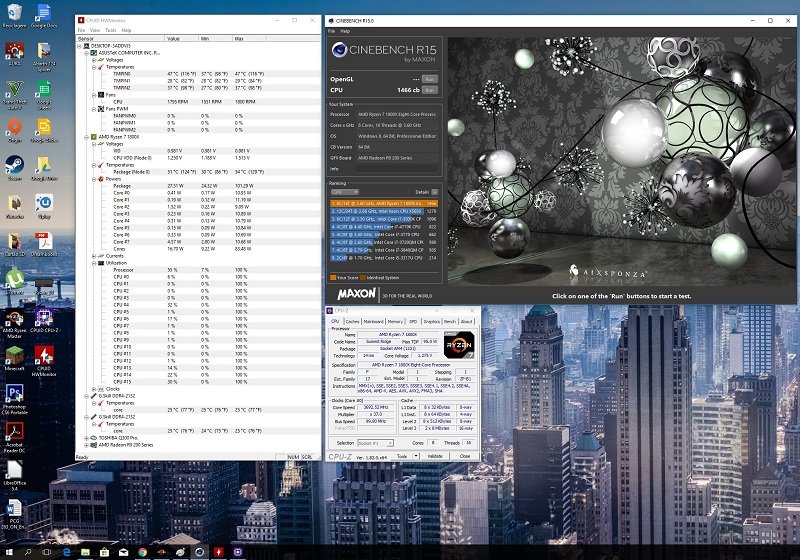Run the CPU benchmark in Cinebench

tap(429, 90)
